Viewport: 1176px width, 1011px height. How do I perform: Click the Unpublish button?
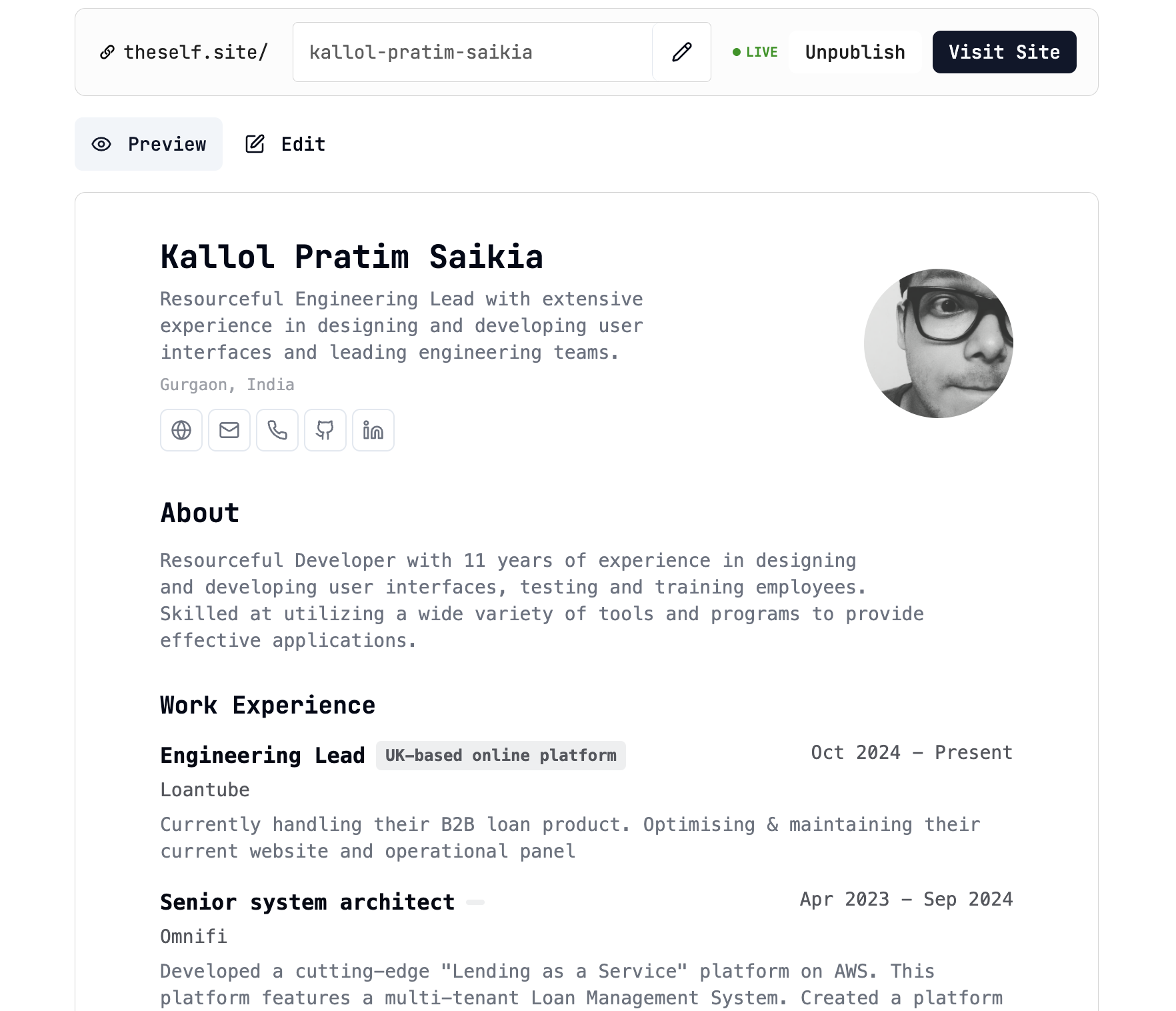point(855,52)
